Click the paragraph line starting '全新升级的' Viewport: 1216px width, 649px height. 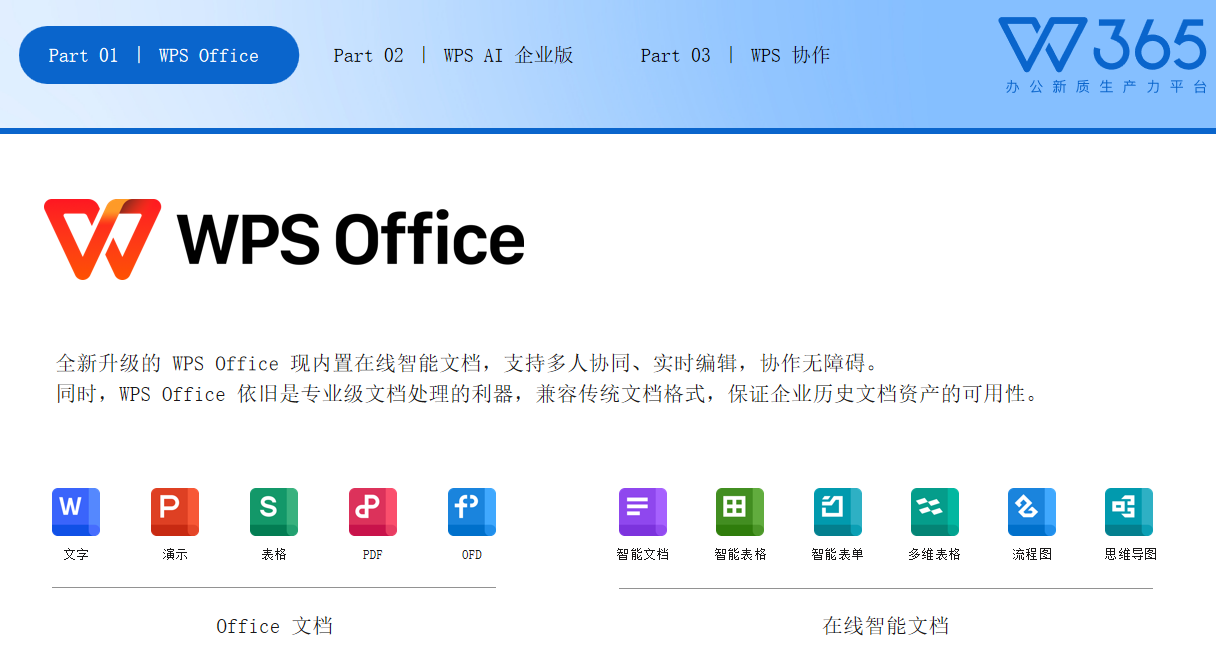pos(467,363)
